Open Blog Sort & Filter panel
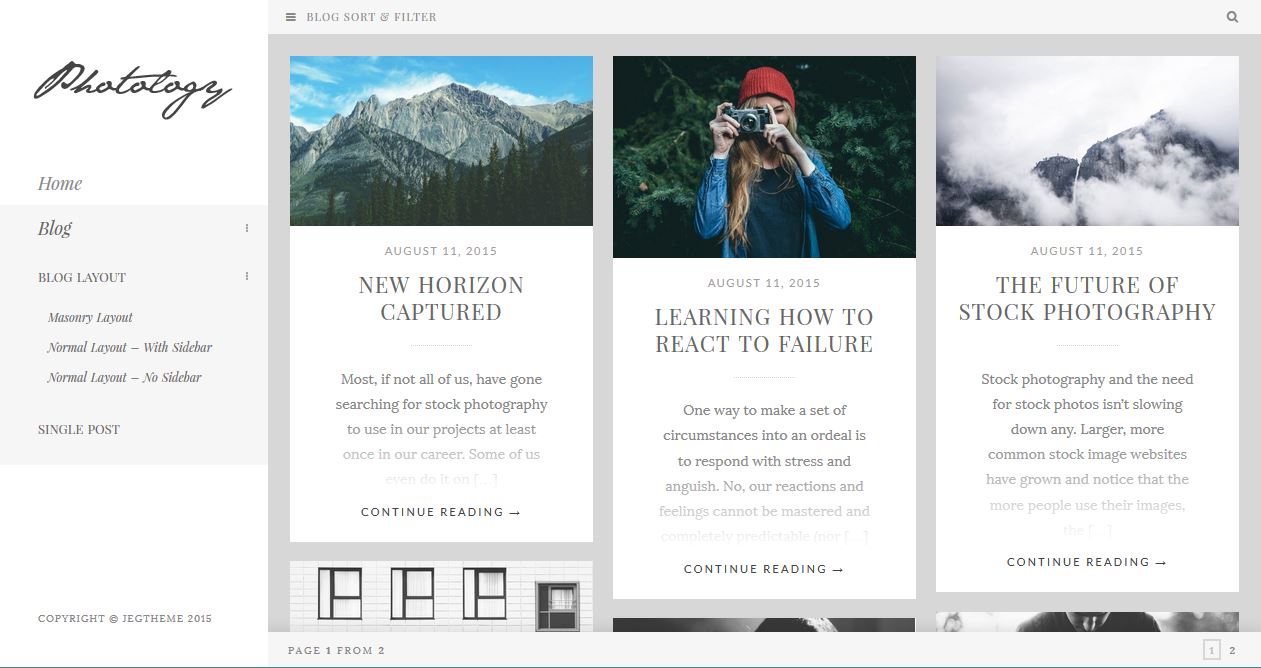 (x=371, y=17)
